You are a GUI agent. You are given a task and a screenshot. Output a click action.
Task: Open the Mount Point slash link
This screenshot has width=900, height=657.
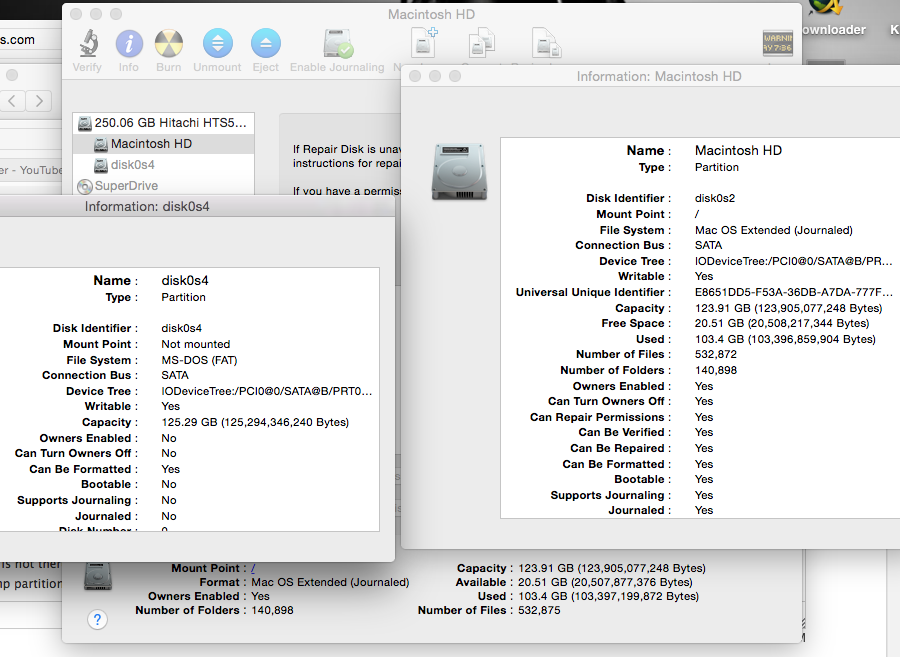(253, 568)
